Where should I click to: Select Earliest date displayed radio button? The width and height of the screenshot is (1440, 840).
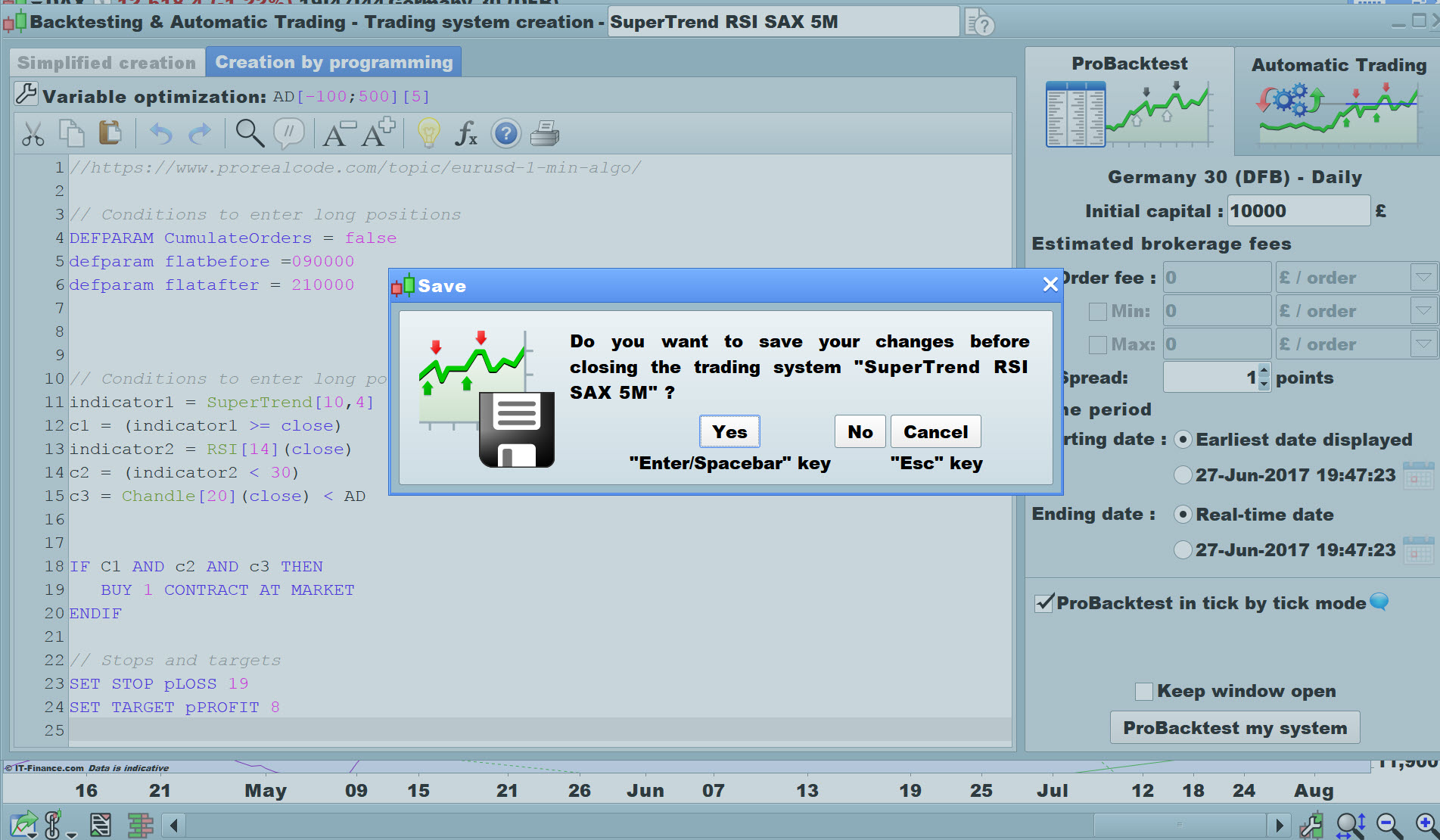1183,440
